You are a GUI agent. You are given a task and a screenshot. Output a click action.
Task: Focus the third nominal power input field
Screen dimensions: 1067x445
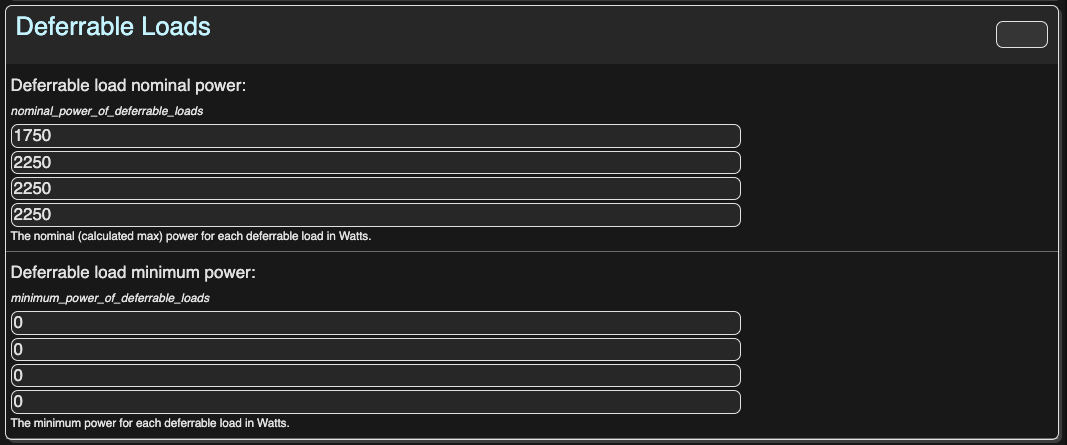pos(375,188)
